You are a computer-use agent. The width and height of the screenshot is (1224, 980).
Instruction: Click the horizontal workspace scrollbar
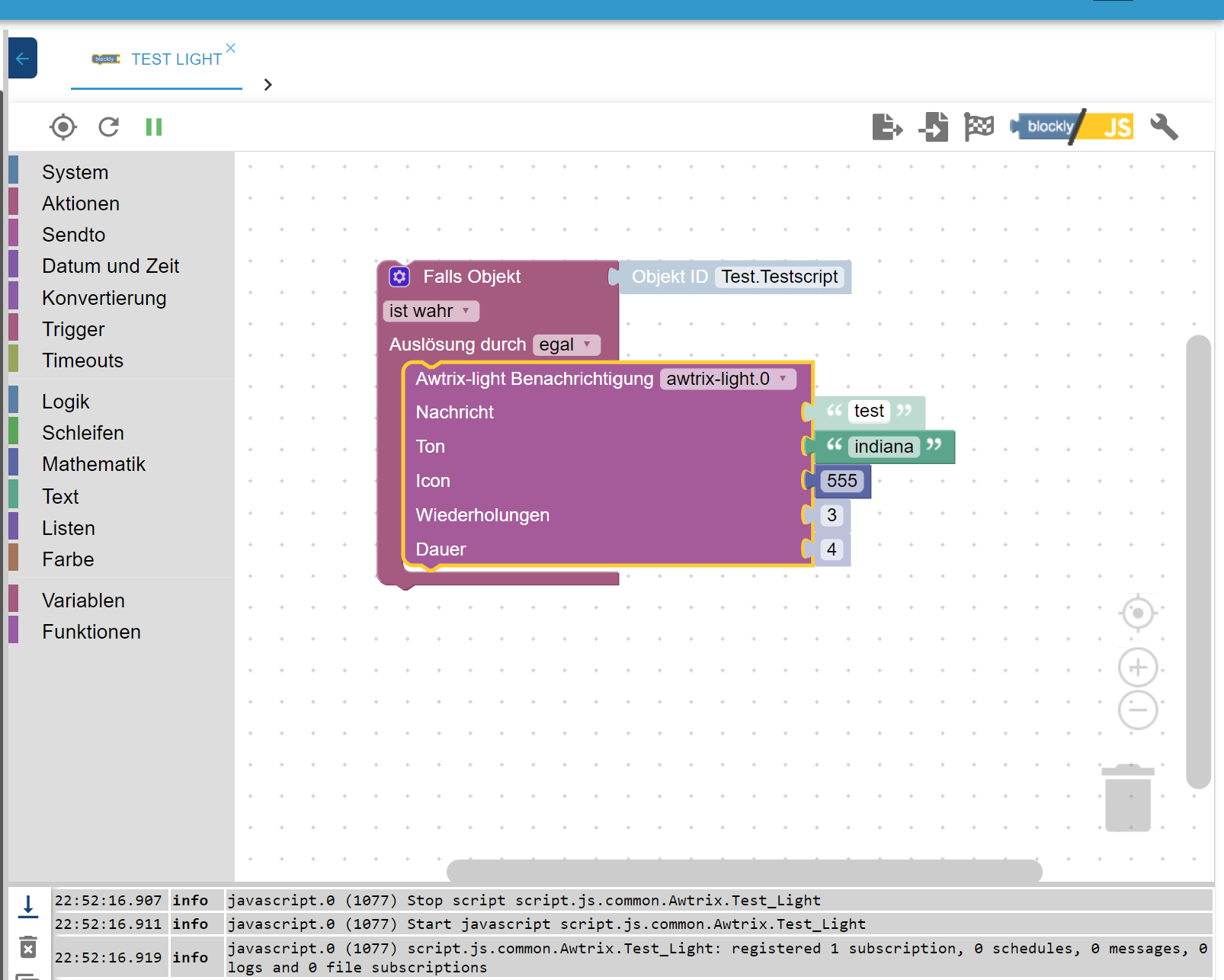coord(744,870)
